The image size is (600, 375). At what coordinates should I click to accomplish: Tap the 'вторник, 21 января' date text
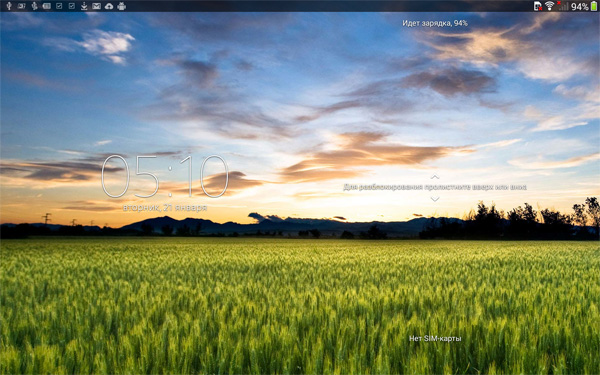tap(165, 208)
